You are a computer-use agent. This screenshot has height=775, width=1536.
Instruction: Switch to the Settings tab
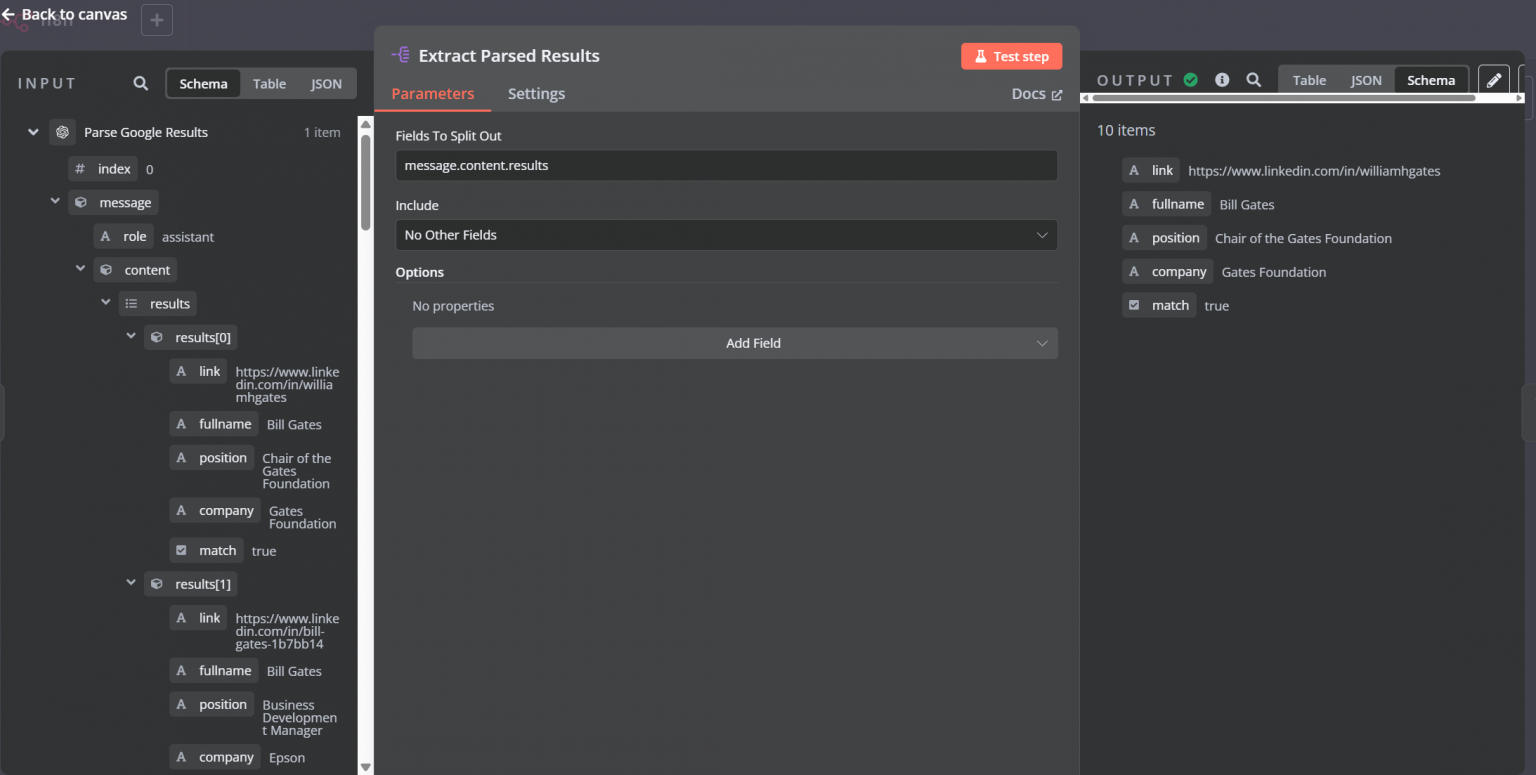(x=536, y=93)
